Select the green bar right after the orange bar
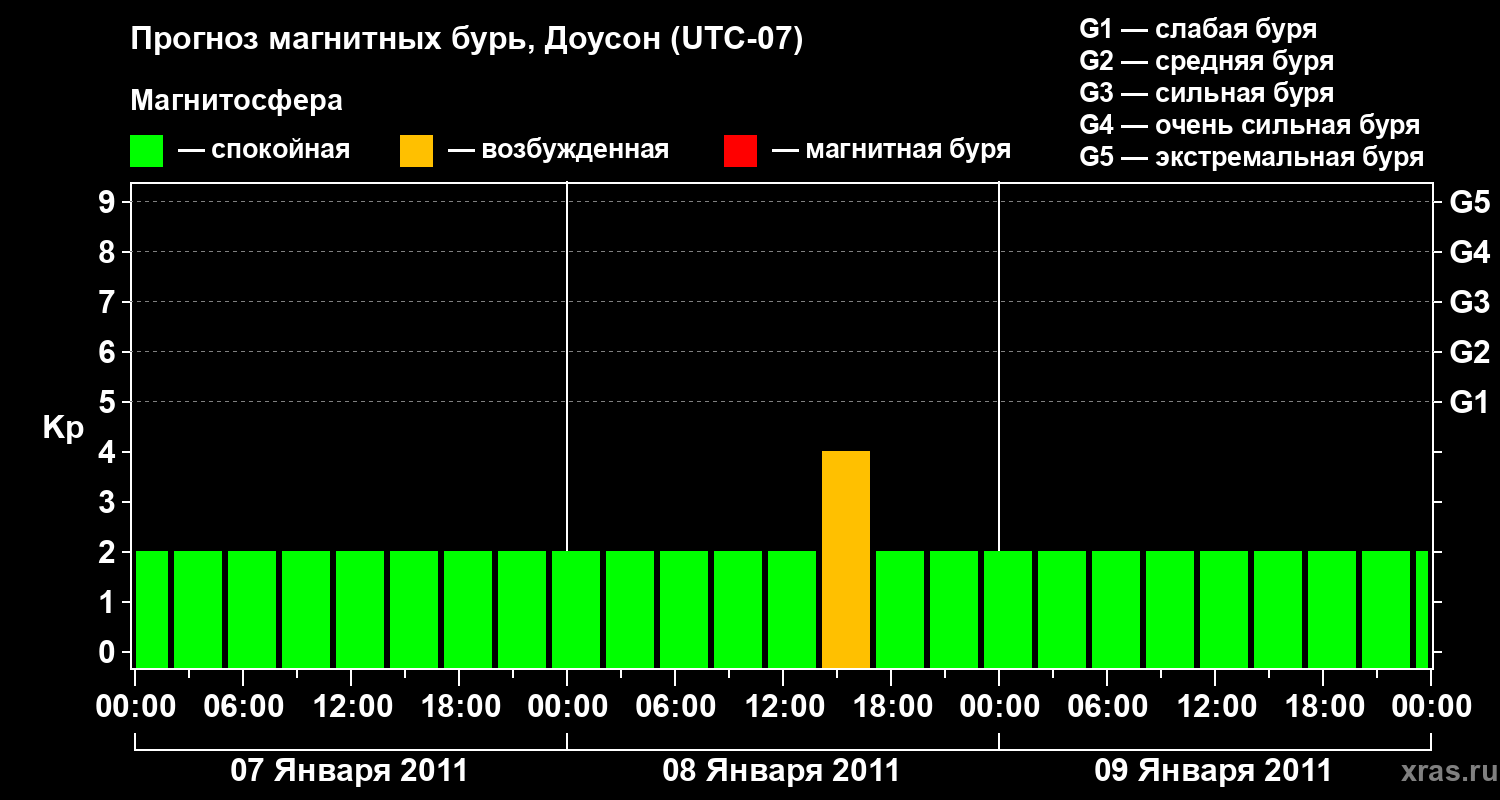Viewport: 1500px width, 800px height. click(900, 609)
